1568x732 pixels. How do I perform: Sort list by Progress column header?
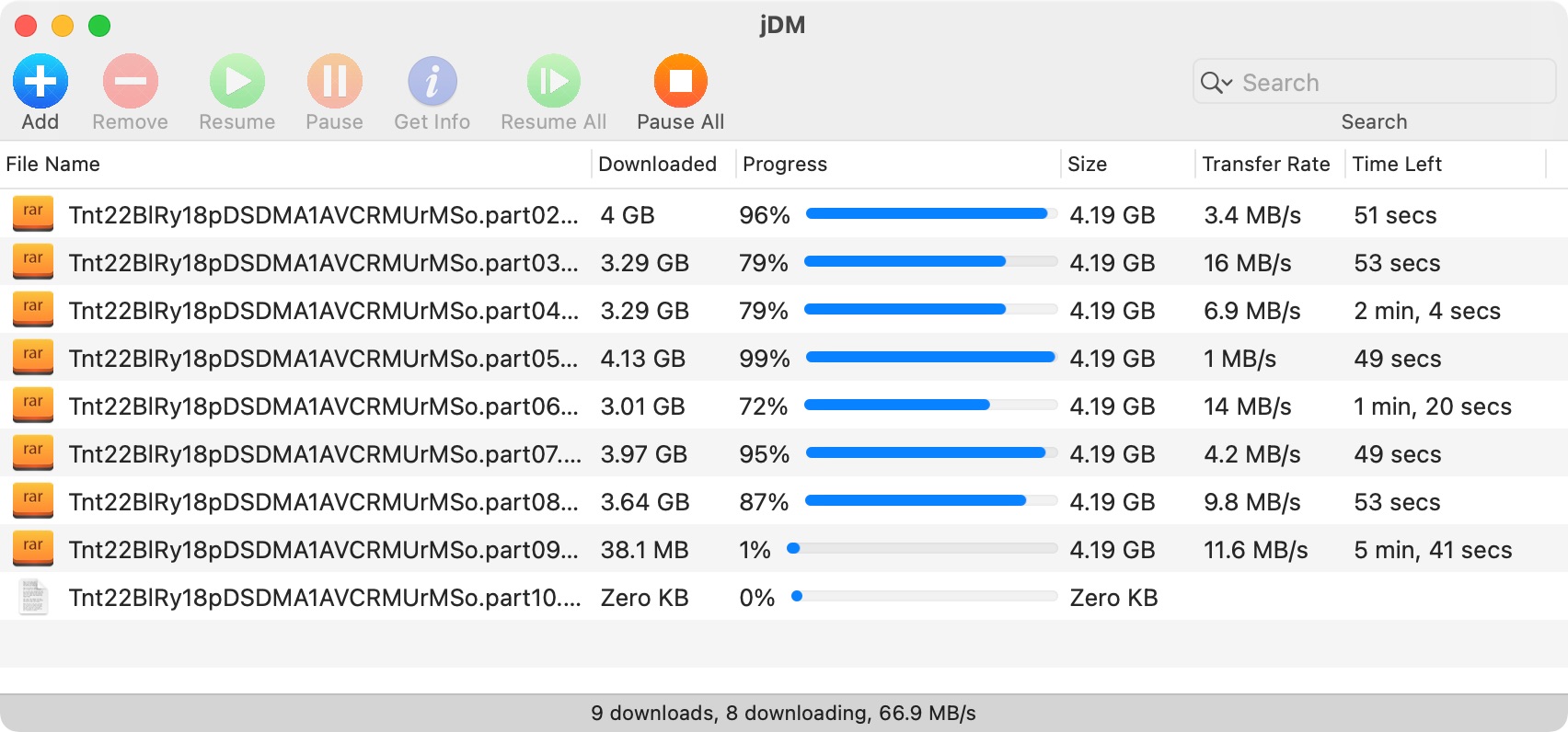click(x=784, y=164)
